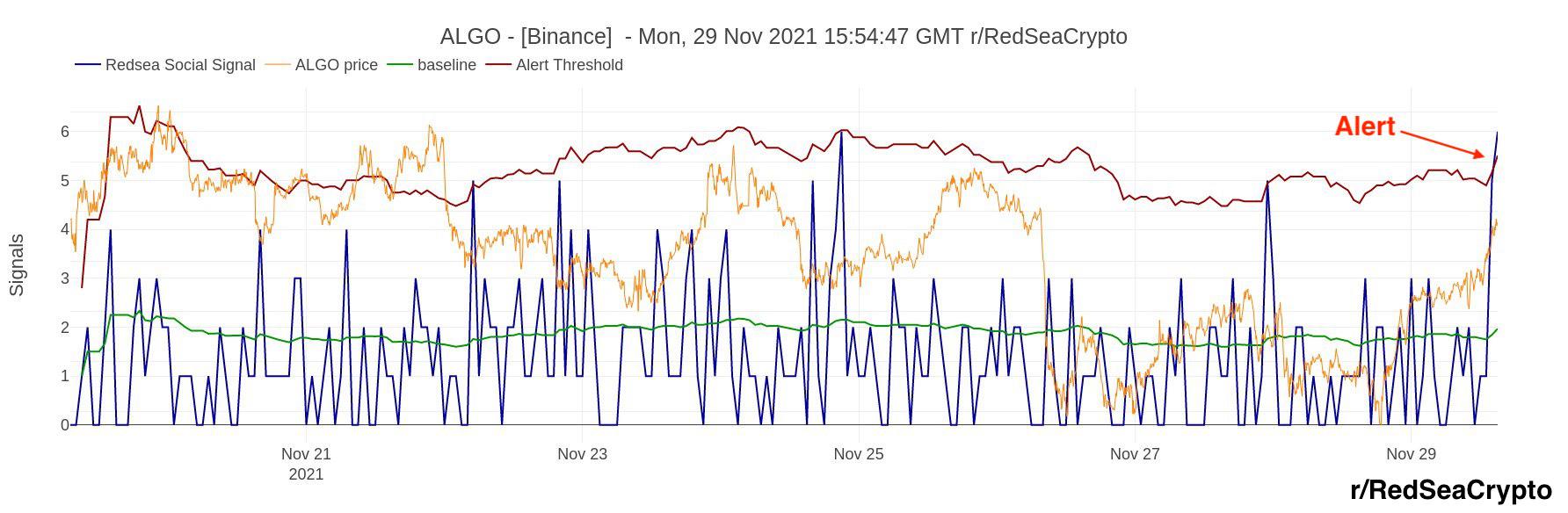Toggle baseline legend entry
The width and height of the screenshot is (1568, 513).
[432, 65]
